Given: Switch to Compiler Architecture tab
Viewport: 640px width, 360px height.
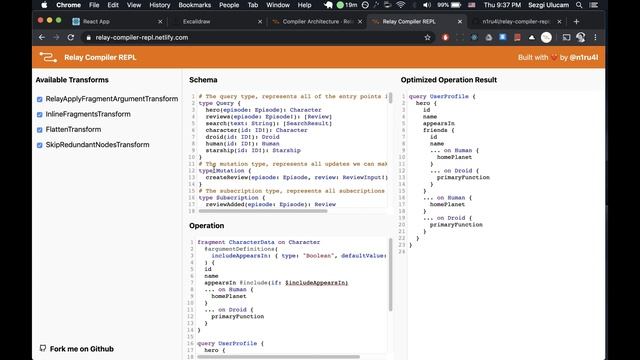Looking at the screenshot, I should [x=318, y=22].
